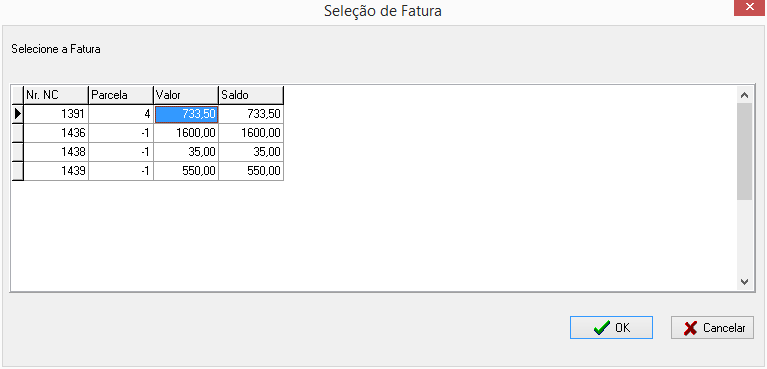Click invoice number 1391 cell
The height and width of the screenshot is (369, 767).
pyautogui.click(x=56, y=115)
